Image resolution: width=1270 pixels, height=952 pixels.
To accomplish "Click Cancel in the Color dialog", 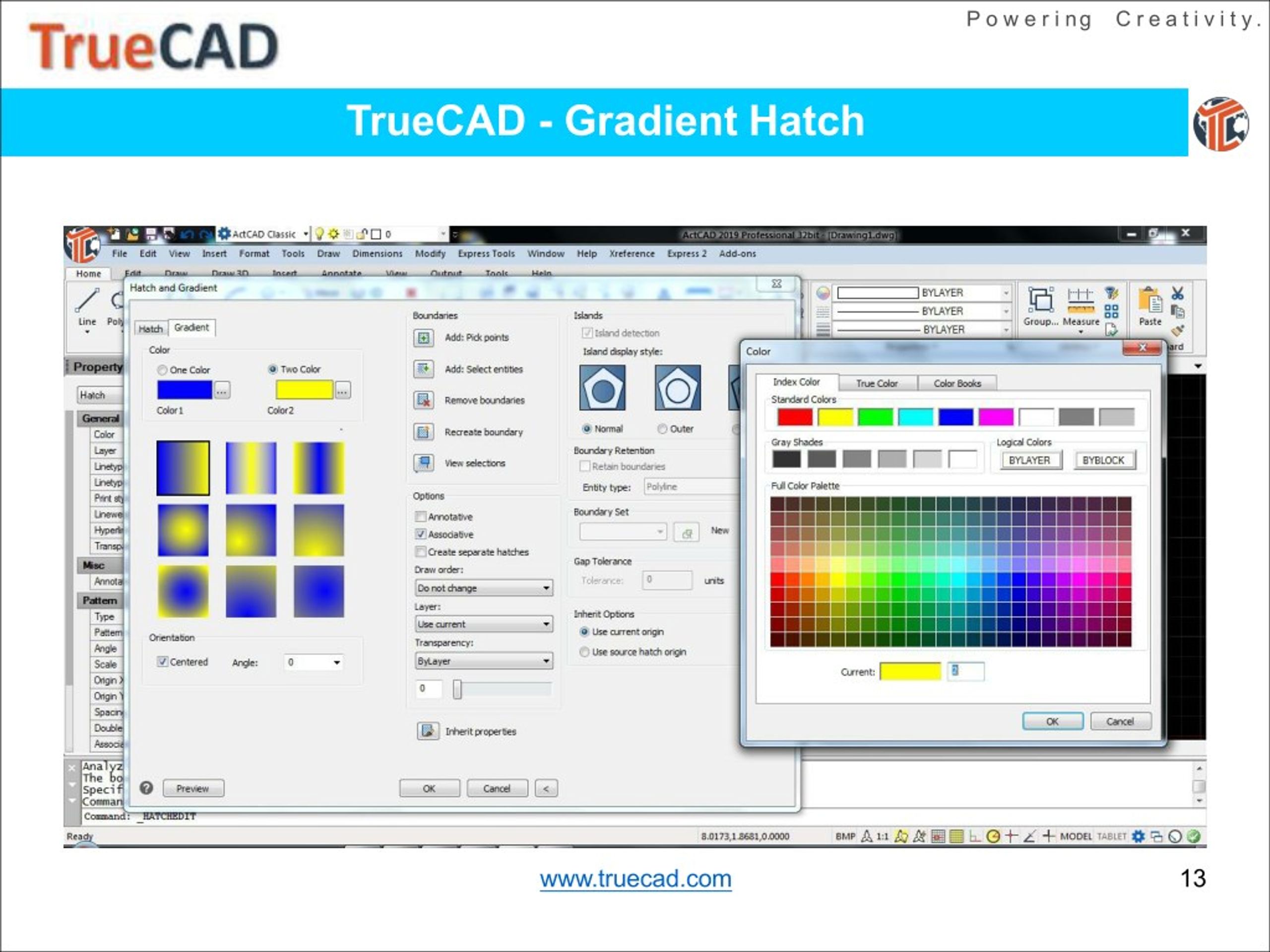I will (1120, 721).
